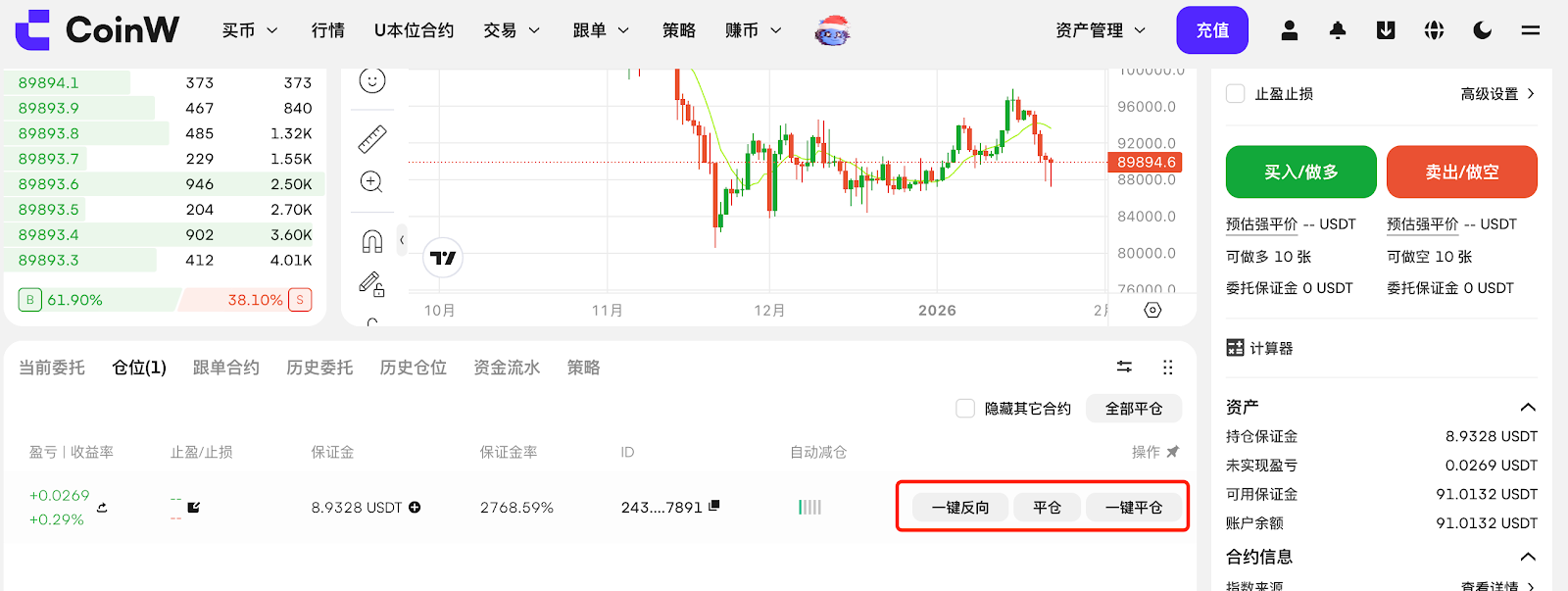Open the 行情 menu item
The height and width of the screenshot is (591, 1568).
click(328, 30)
